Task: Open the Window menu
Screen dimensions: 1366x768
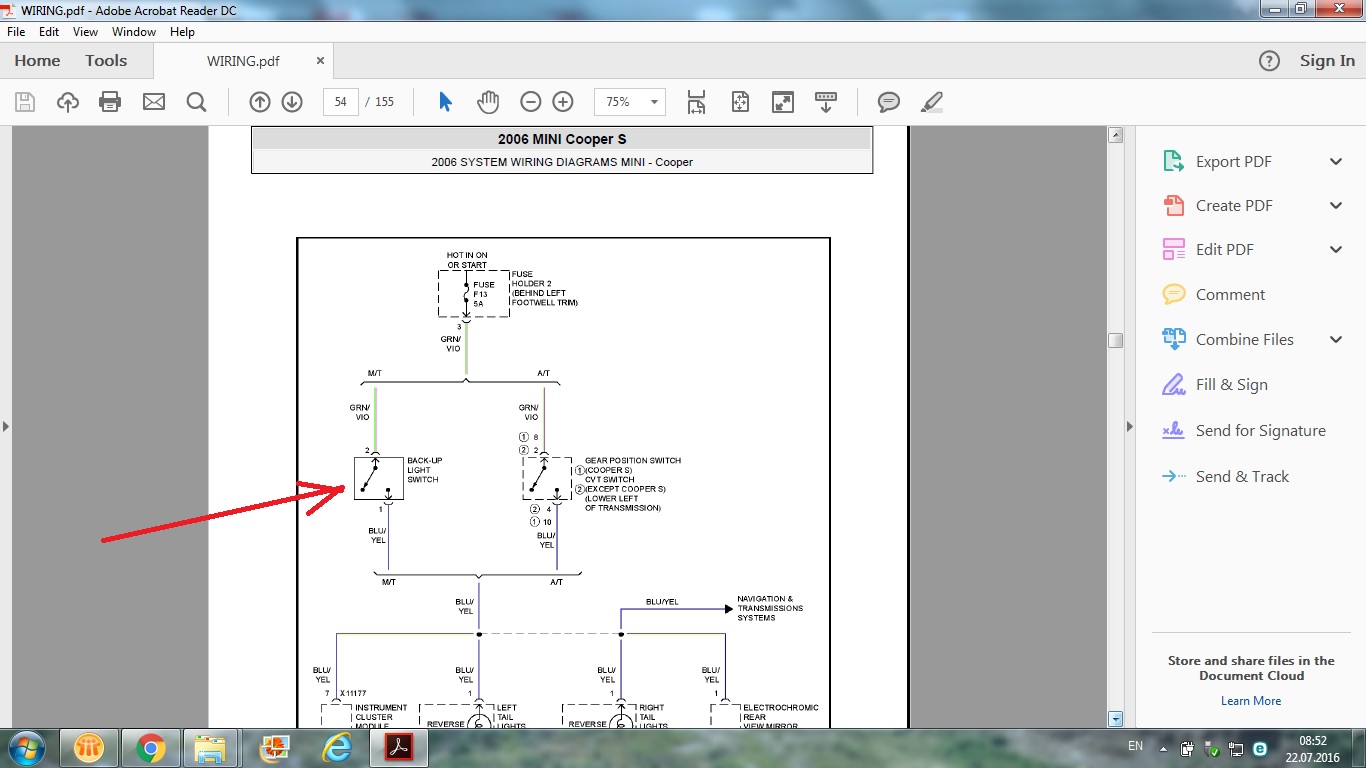Action: [x=134, y=32]
